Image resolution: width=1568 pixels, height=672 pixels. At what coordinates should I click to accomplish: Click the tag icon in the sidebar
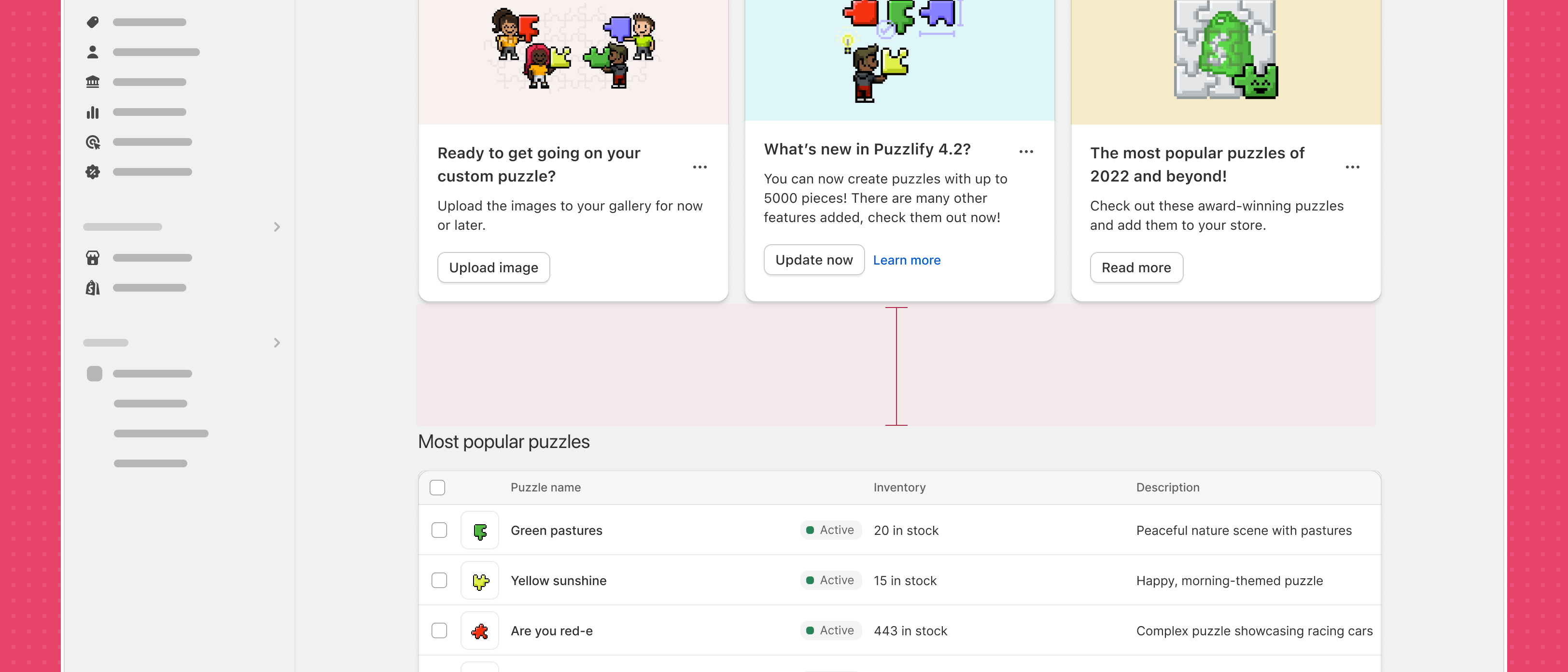[93, 22]
